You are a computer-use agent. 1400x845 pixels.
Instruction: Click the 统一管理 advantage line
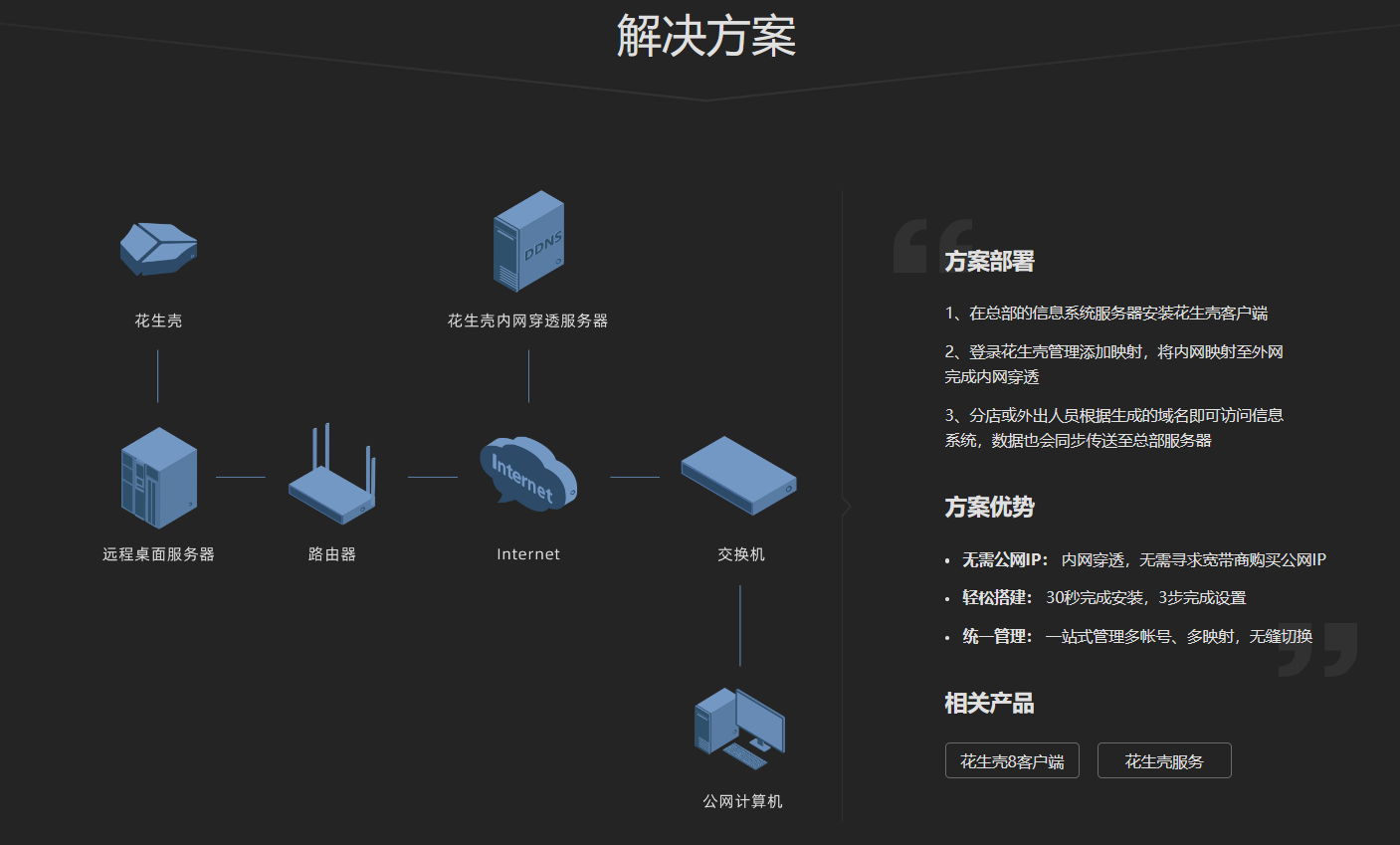coord(1137,636)
